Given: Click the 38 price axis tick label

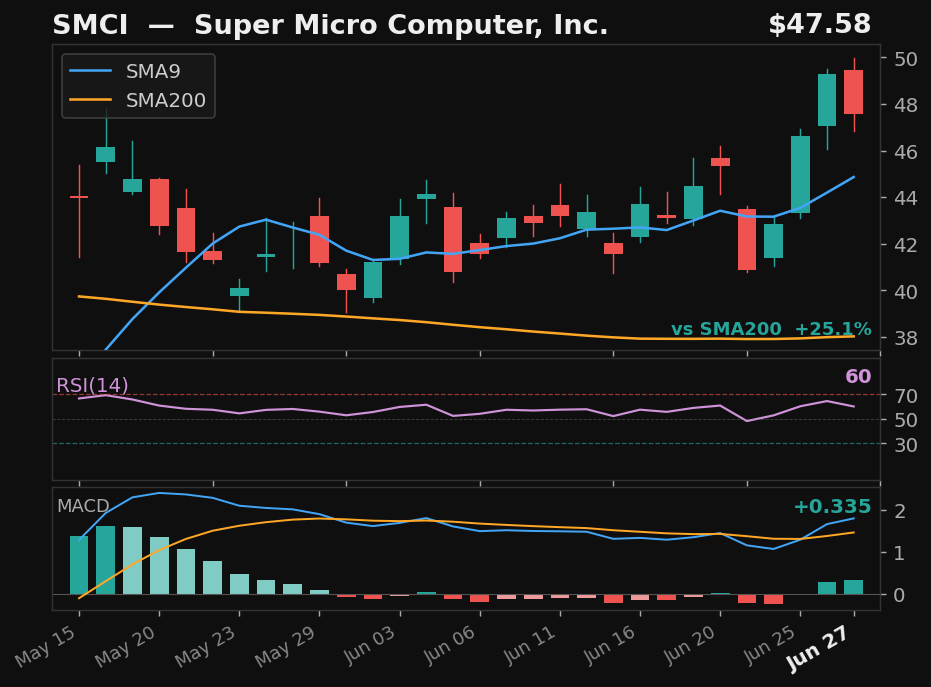Looking at the screenshot, I should [905, 338].
